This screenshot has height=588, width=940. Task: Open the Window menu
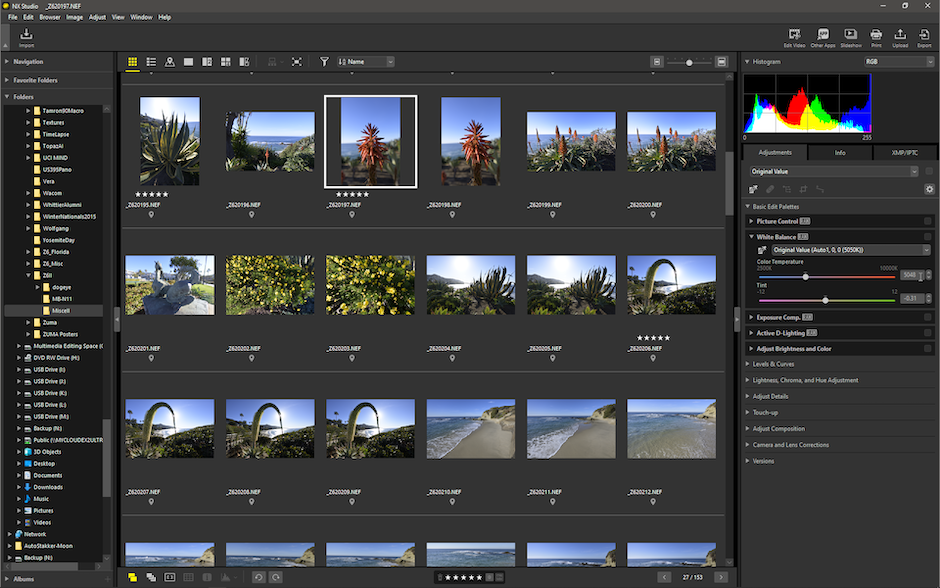(x=141, y=17)
